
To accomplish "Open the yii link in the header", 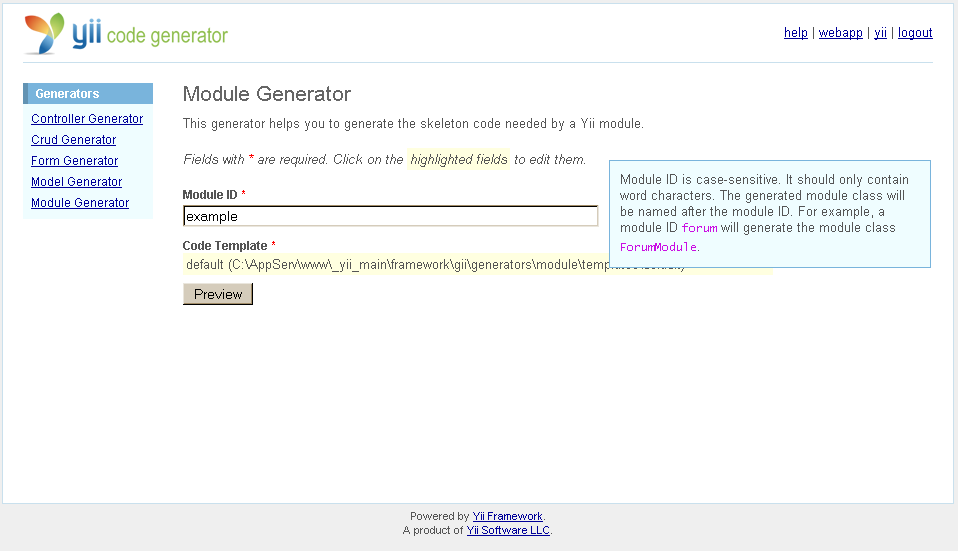I will (x=880, y=33).
